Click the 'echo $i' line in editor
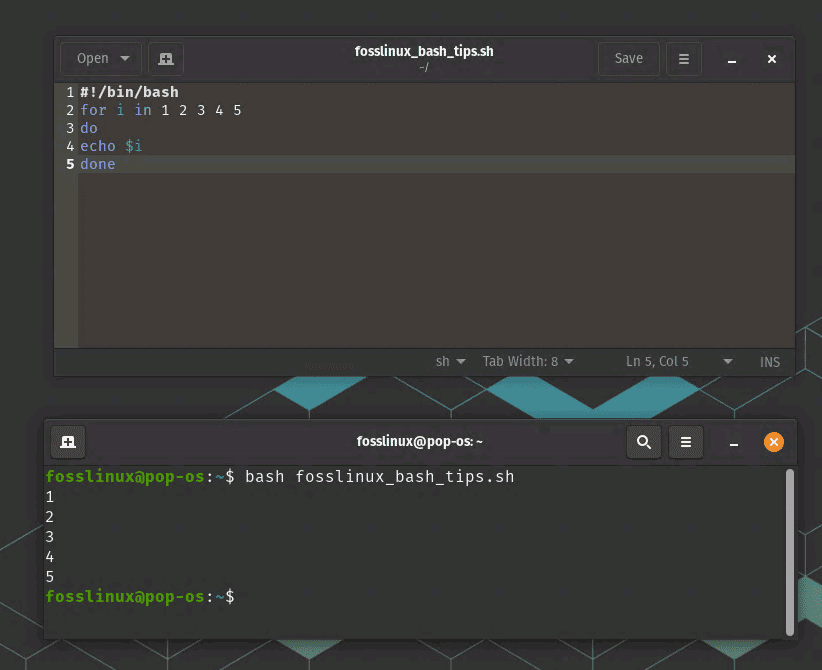The width and height of the screenshot is (822, 670). tap(111, 146)
